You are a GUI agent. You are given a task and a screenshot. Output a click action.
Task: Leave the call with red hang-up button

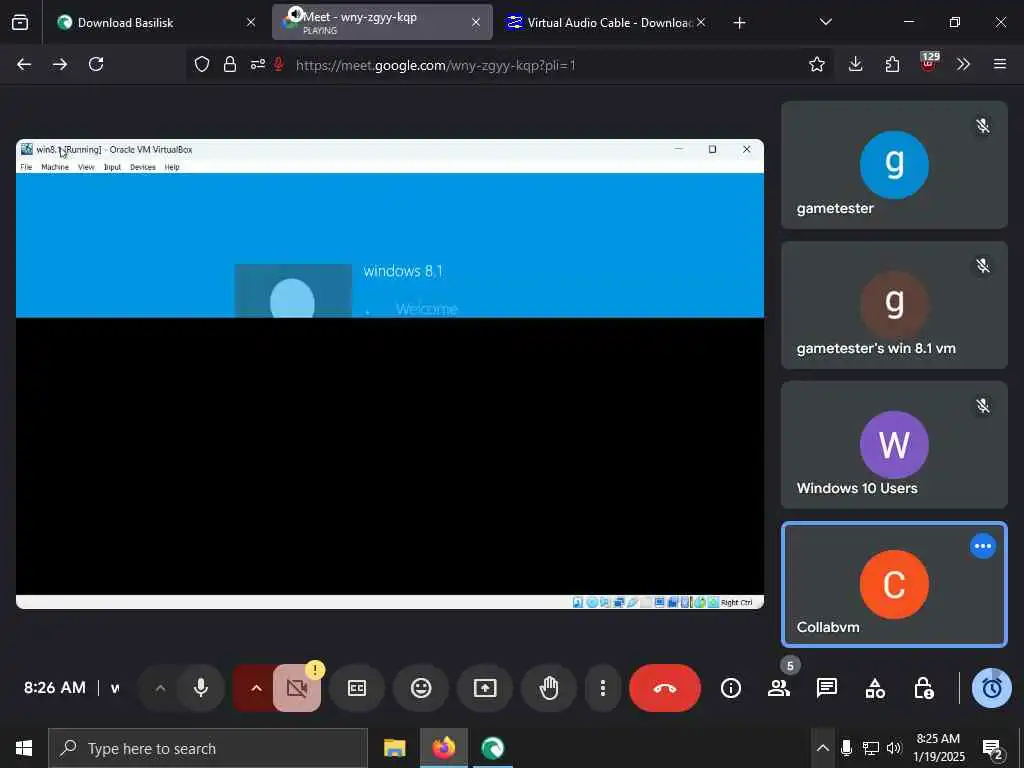pos(665,688)
